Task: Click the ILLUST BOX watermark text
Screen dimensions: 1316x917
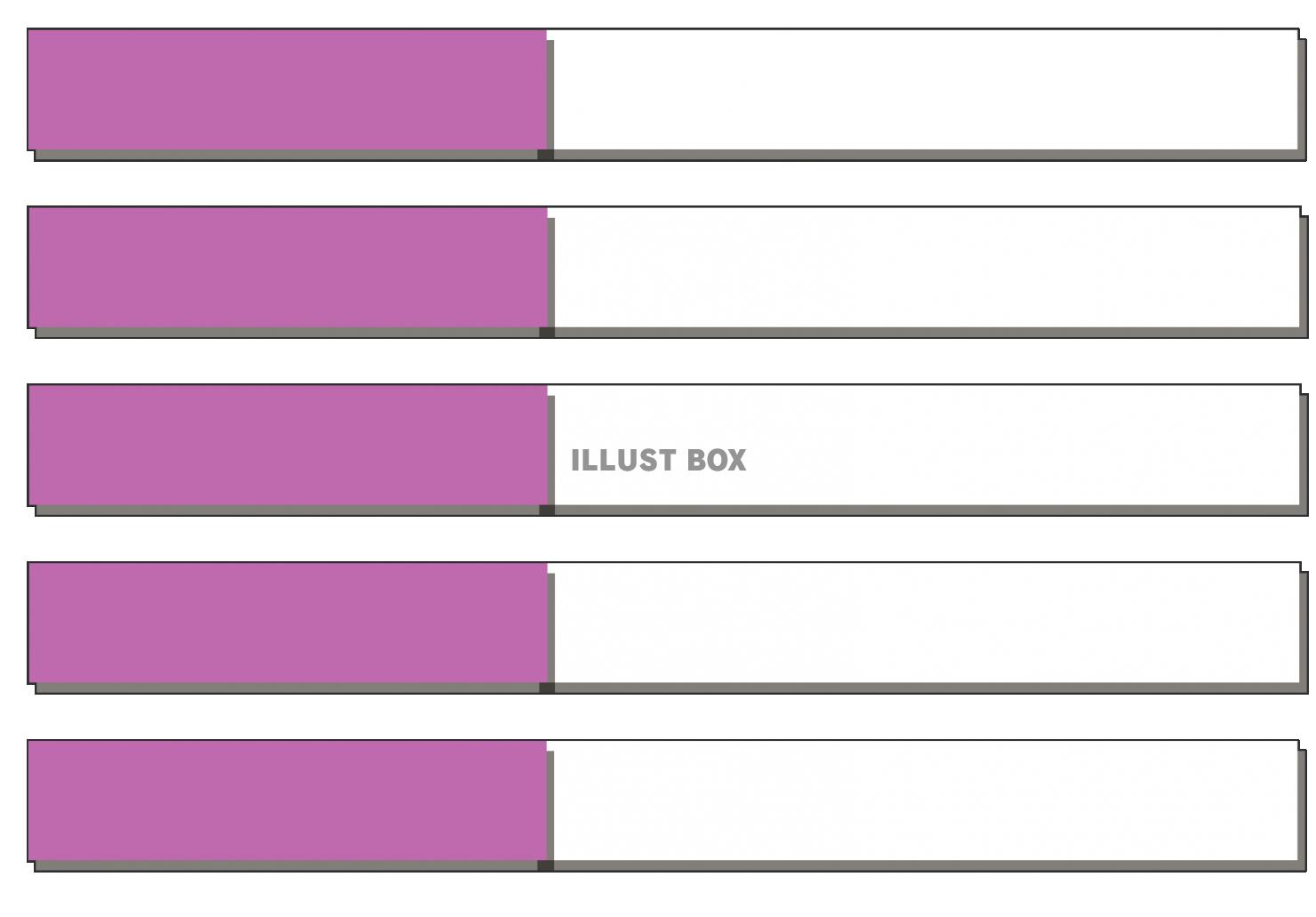Action: (658, 460)
